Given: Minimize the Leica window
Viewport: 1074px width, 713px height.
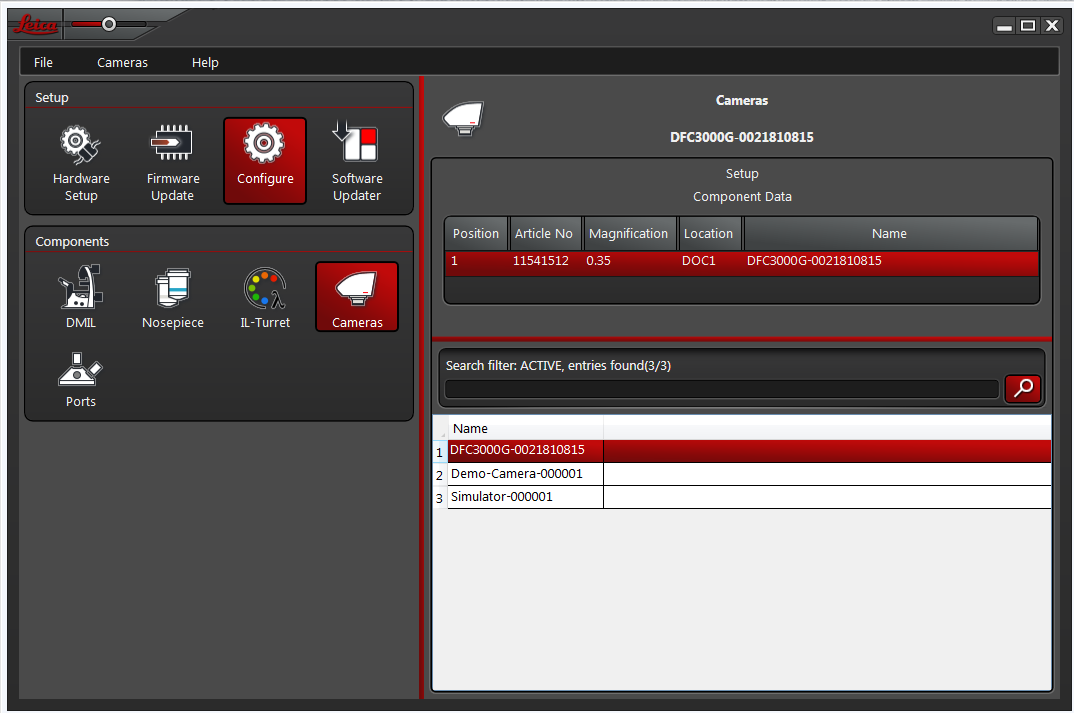Looking at the screenshot, I should (1004, 26).
